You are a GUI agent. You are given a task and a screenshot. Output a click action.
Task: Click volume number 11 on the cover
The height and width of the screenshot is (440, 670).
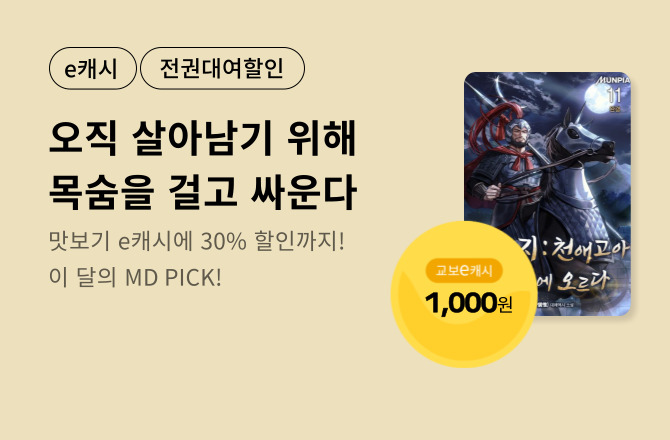pos(614,95)
